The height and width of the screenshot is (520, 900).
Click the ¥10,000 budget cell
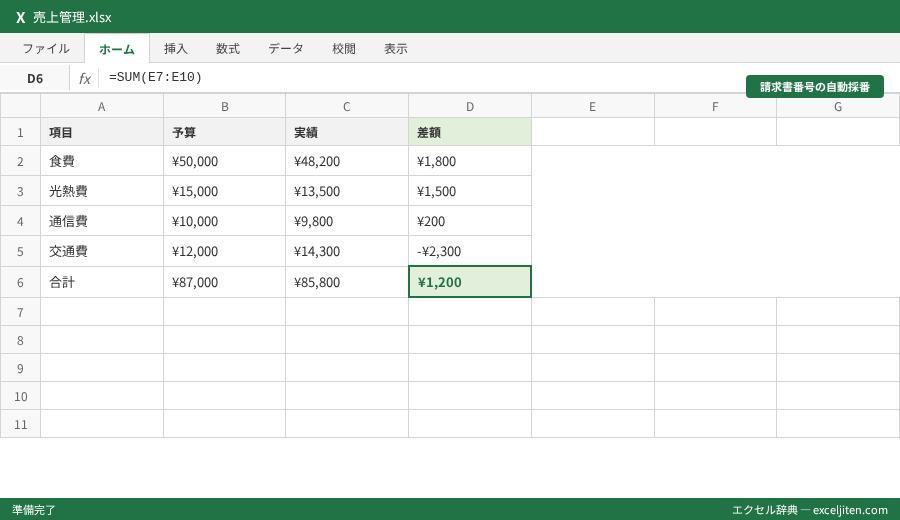point(224,221)
